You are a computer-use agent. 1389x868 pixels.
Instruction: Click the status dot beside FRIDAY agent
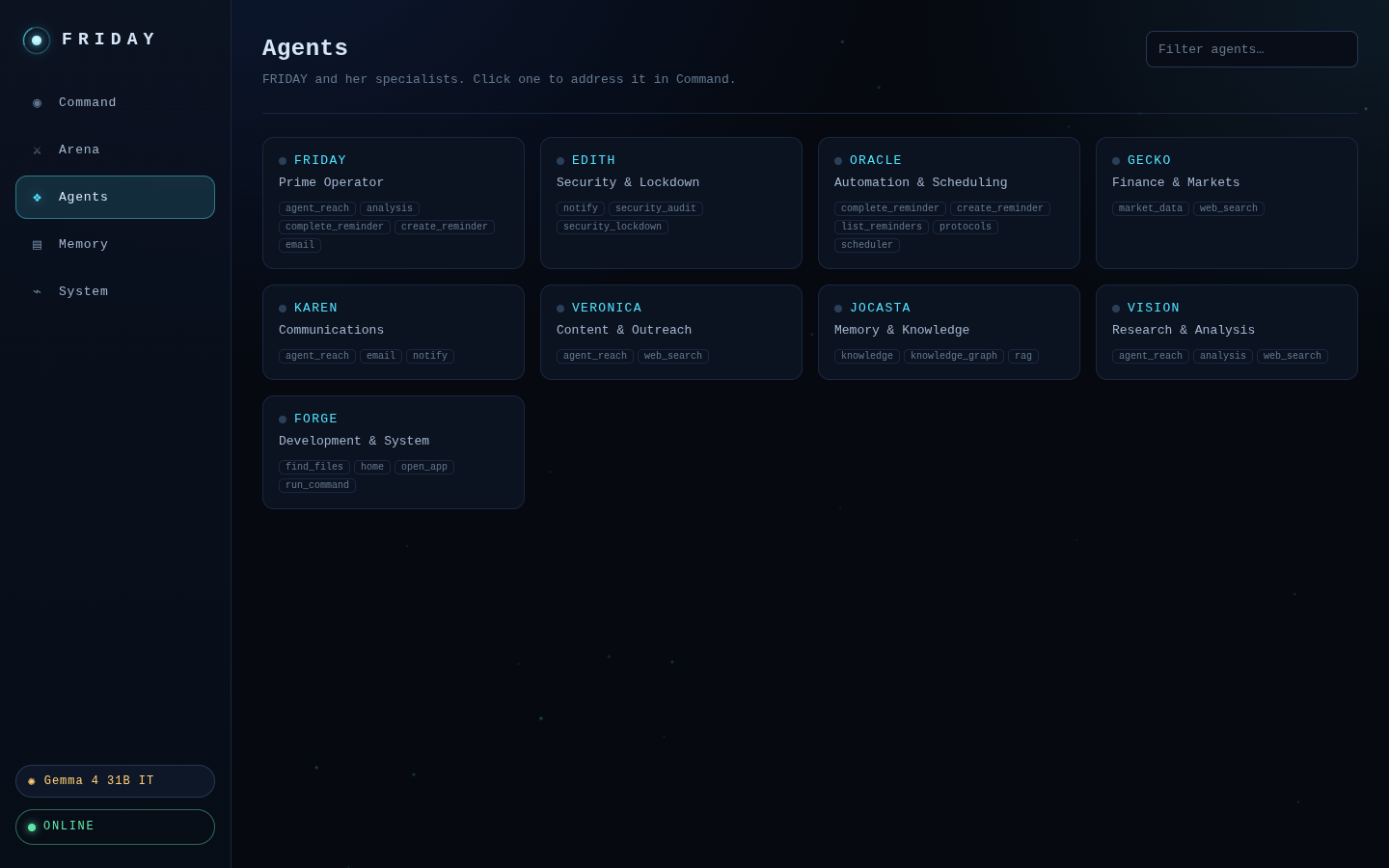click(283, 161)
